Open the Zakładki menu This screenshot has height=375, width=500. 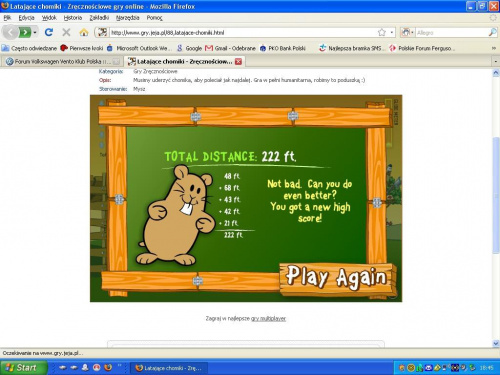click(x=99, y=18)
